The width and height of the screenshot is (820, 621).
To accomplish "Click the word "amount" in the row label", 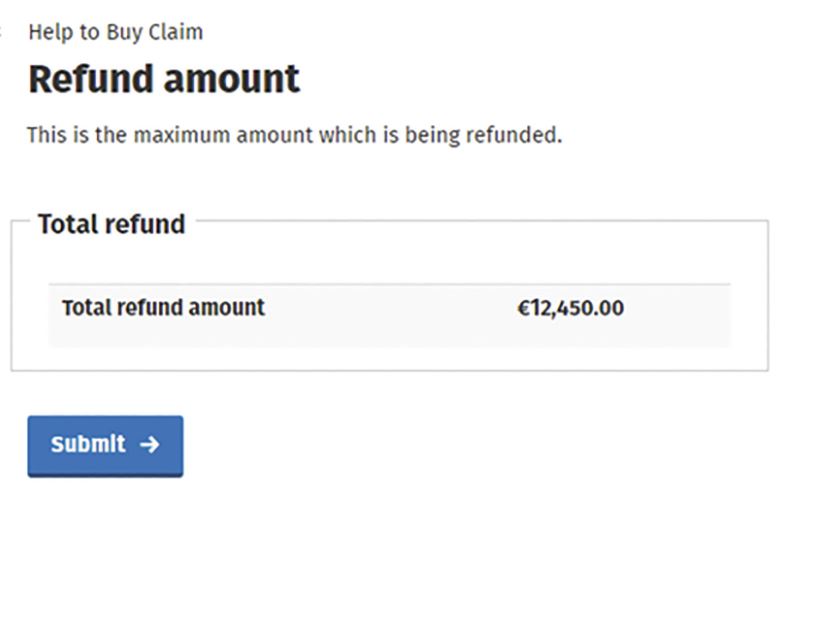I will [228, 308].
